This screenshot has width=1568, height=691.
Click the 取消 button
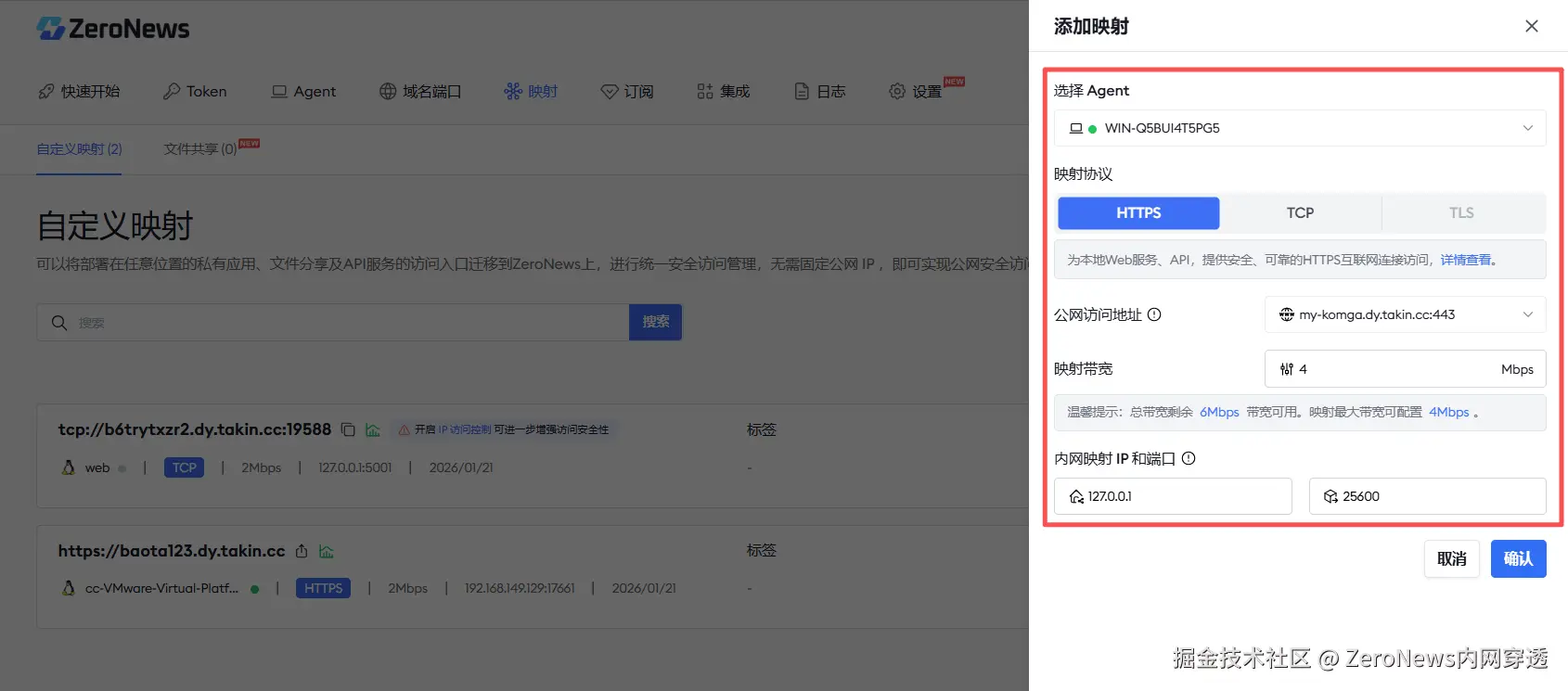tap(1452, 558)
